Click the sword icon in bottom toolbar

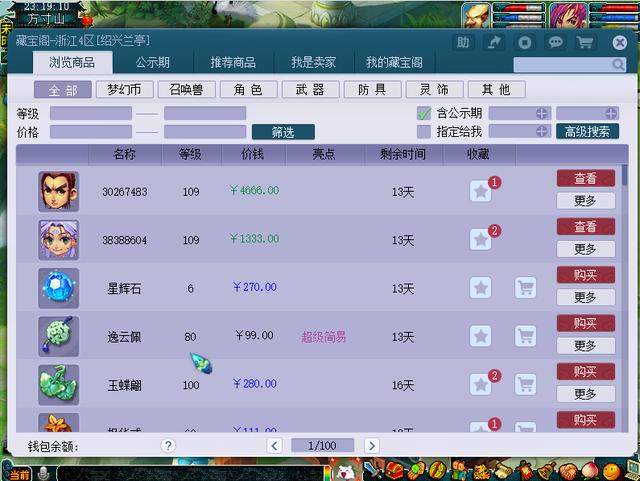tap(372, 470)
